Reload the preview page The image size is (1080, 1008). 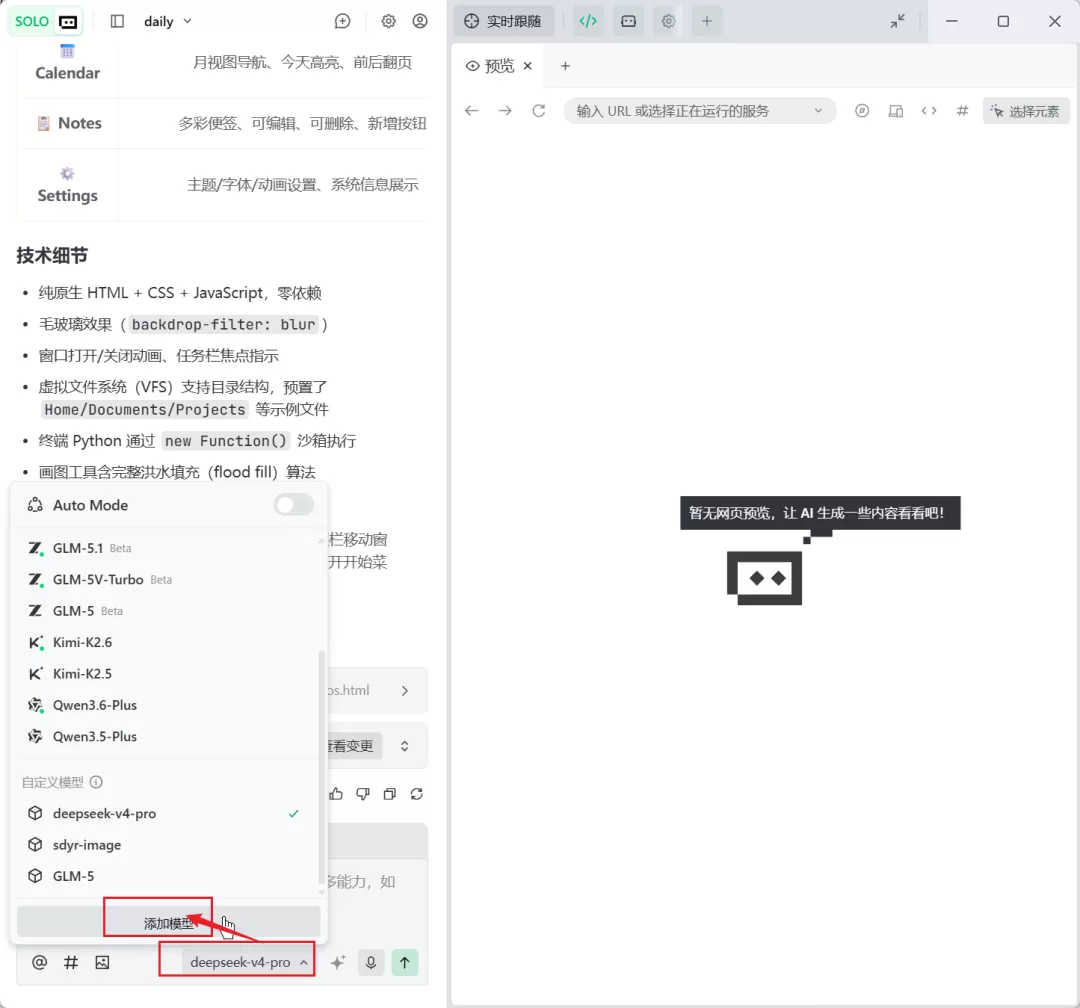(539, 111)
